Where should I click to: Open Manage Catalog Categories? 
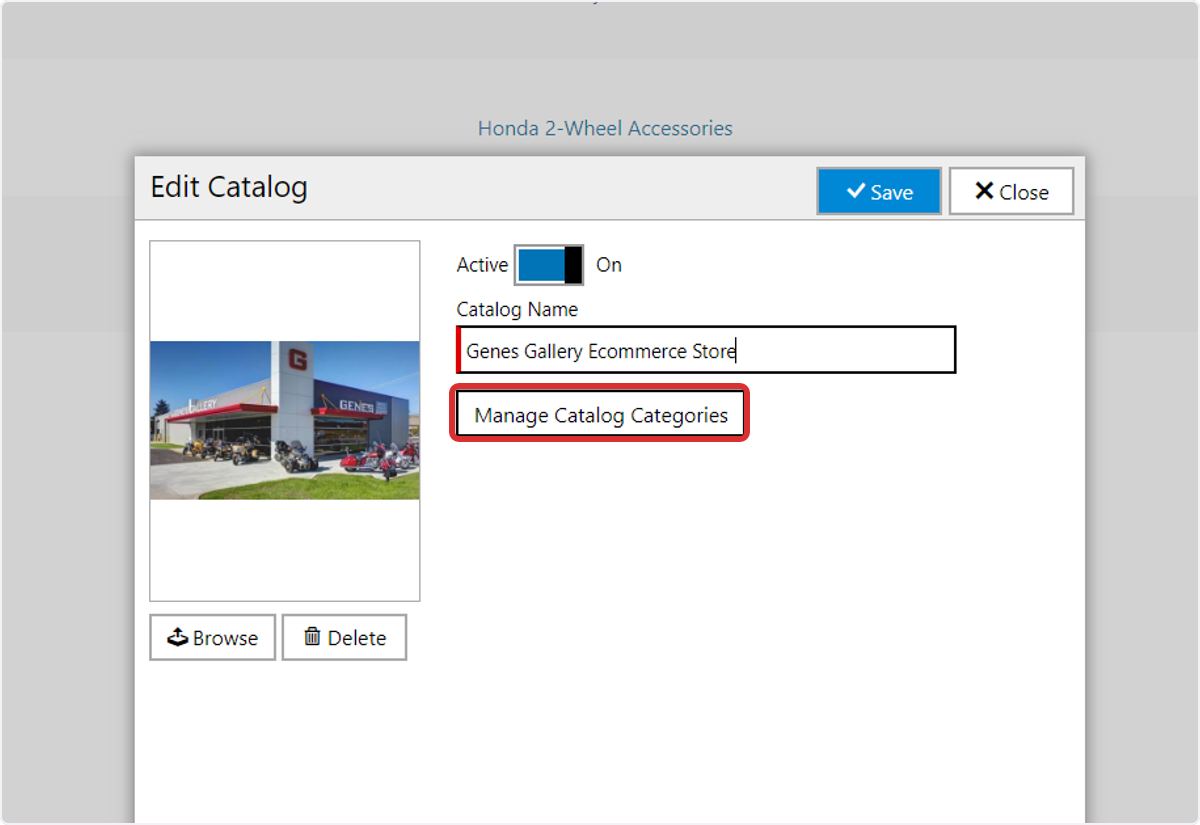601,415
